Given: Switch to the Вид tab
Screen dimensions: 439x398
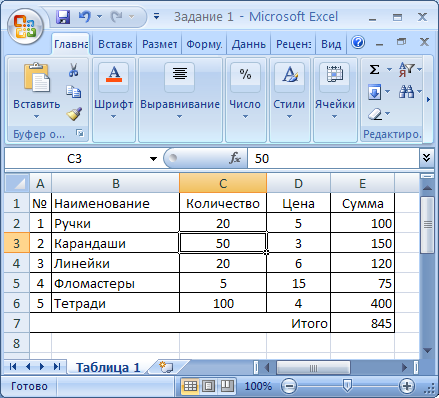Looking at the screenshot, I should click(x=331, y=44).
